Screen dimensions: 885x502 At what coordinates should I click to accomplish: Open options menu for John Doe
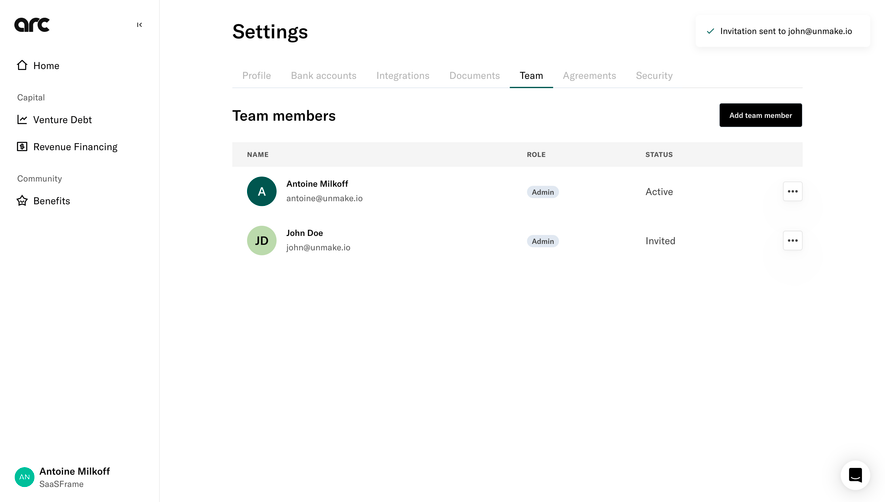[x=792, y=241]
